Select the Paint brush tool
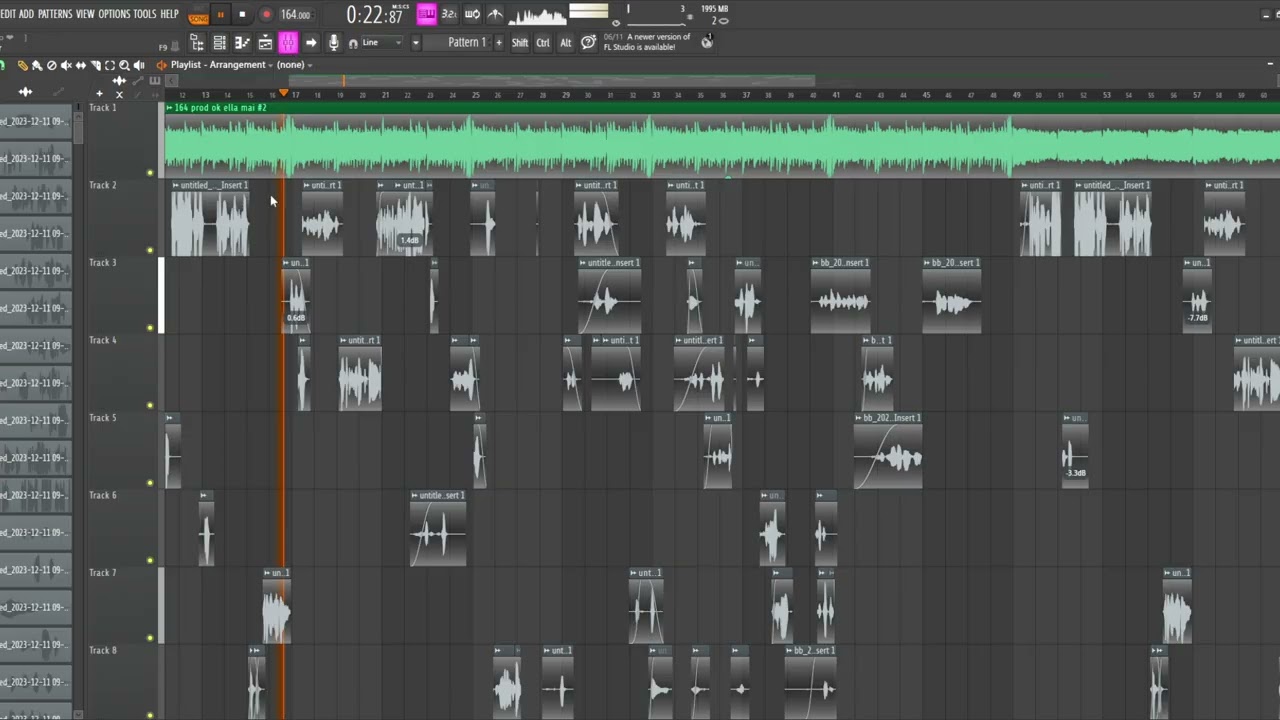This screenshot has height=720, width=1280. (37, 66)
